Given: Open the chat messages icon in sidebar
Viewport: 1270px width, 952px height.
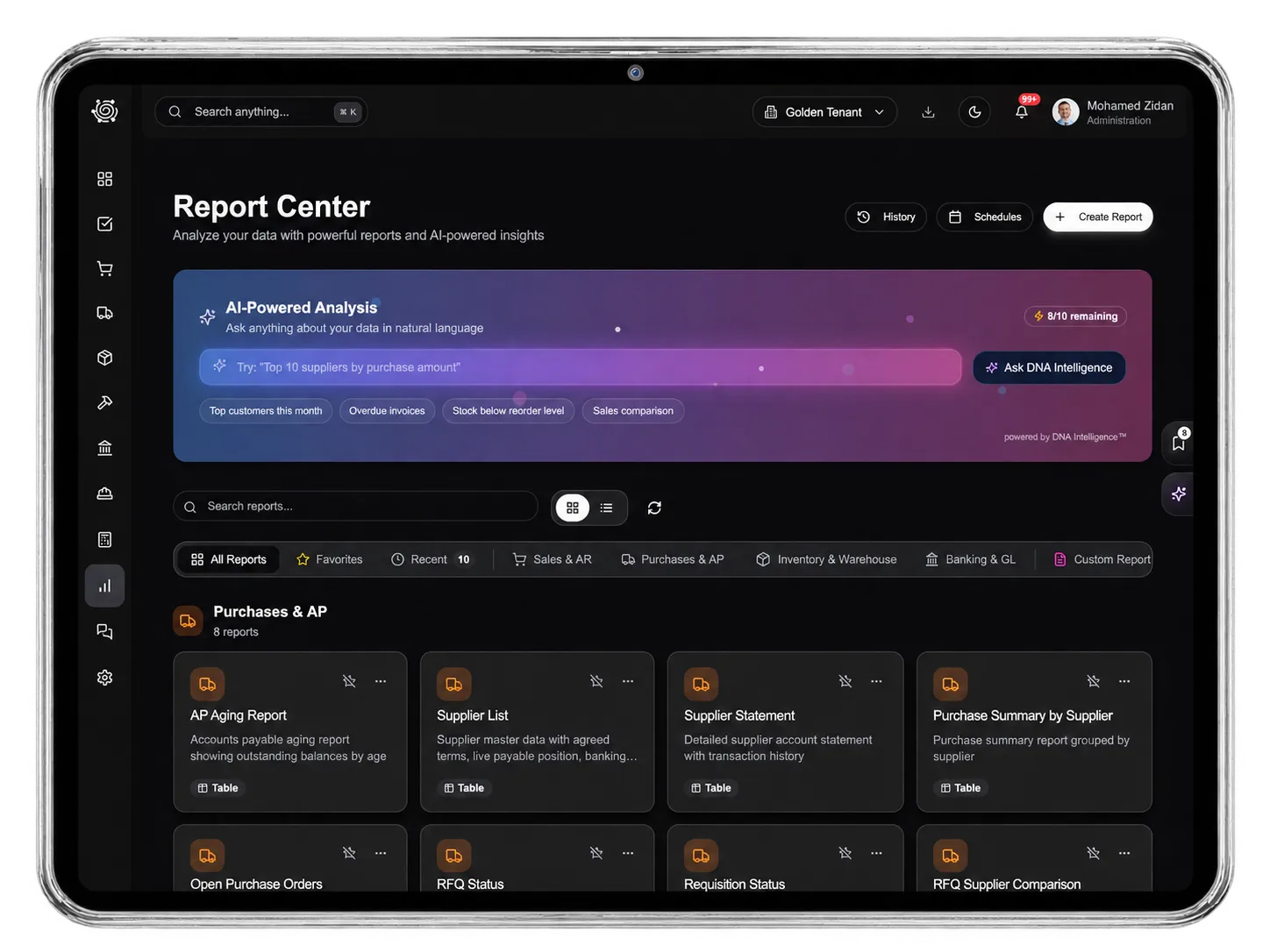Looking at the screenshot, I should 104,631.
